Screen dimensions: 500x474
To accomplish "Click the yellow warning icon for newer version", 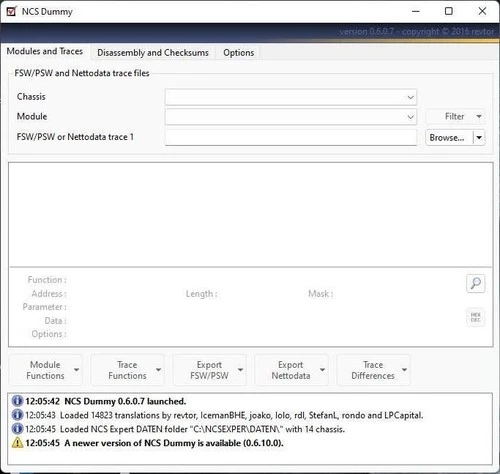I will tap(17, 443).
